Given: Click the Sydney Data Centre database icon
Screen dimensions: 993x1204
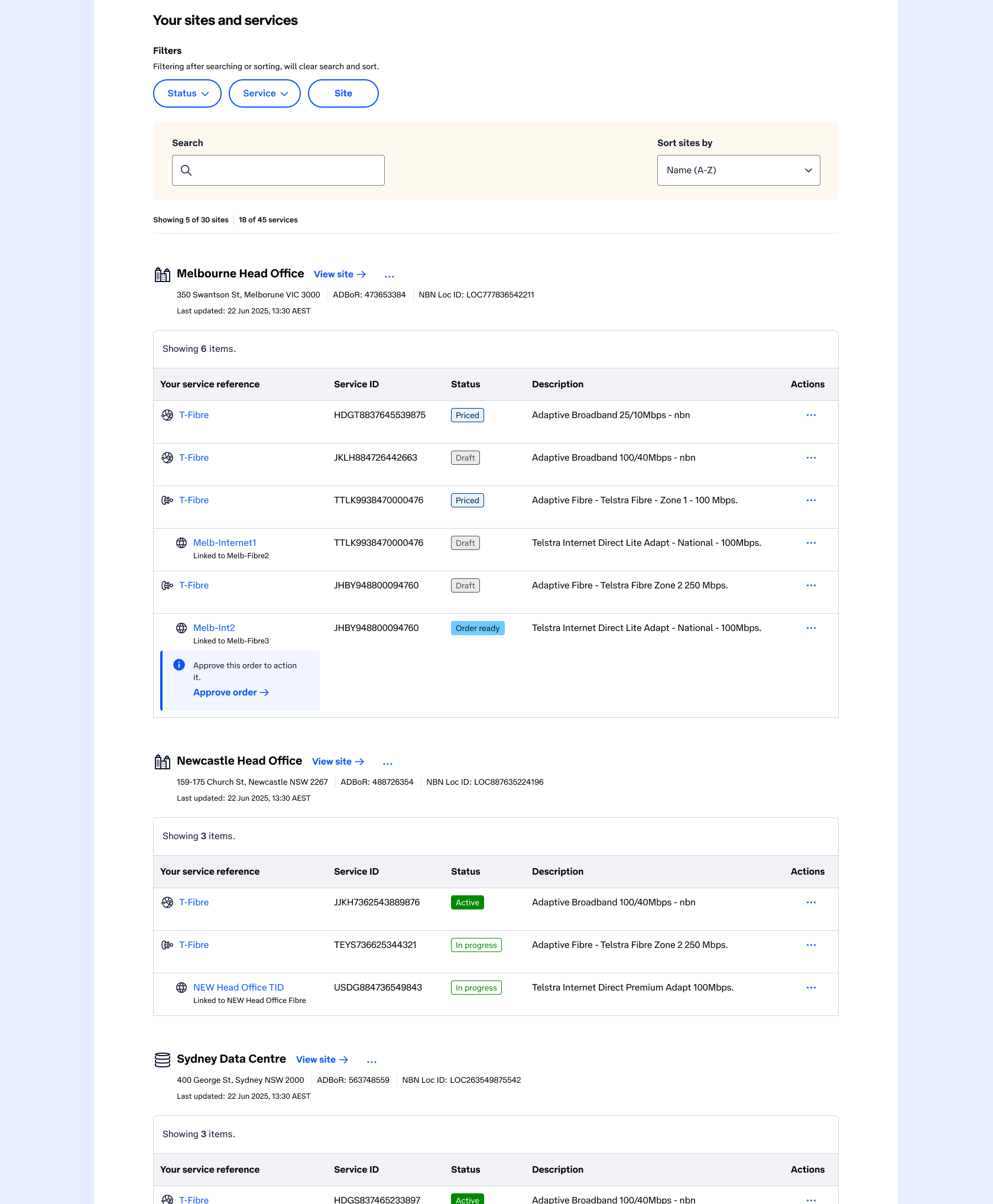Looking at the screenshot, I should pyautogui.click(x=163, y=1060).
